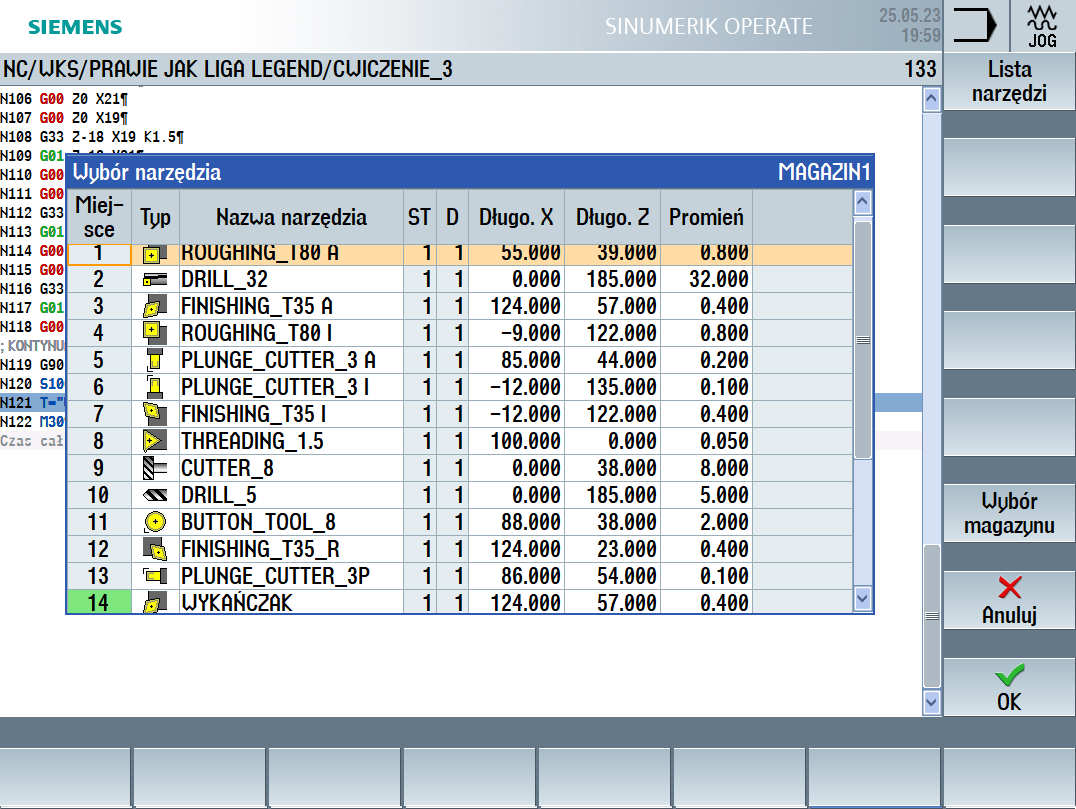Click the editor scrollbar thumb
This screenshot has height=809, width=1076.
pos(931,615)
